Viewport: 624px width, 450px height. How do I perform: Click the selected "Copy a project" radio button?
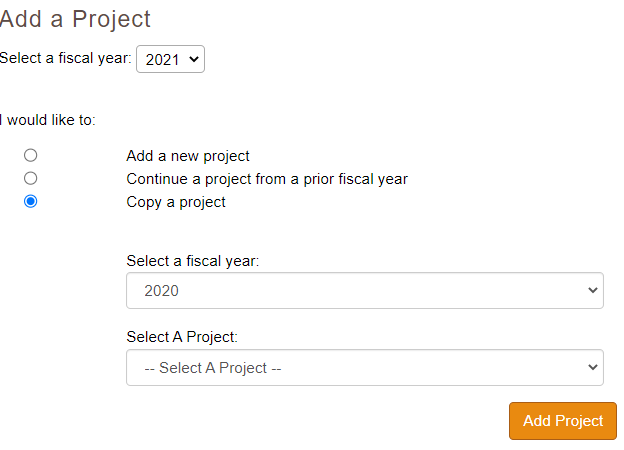31,201
